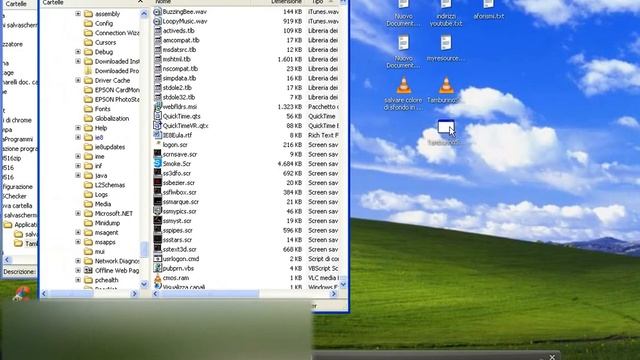This screenshot has width=640, height=360.
Task: Select the Fonts folder icon in tree
Action: click(88, 109)
